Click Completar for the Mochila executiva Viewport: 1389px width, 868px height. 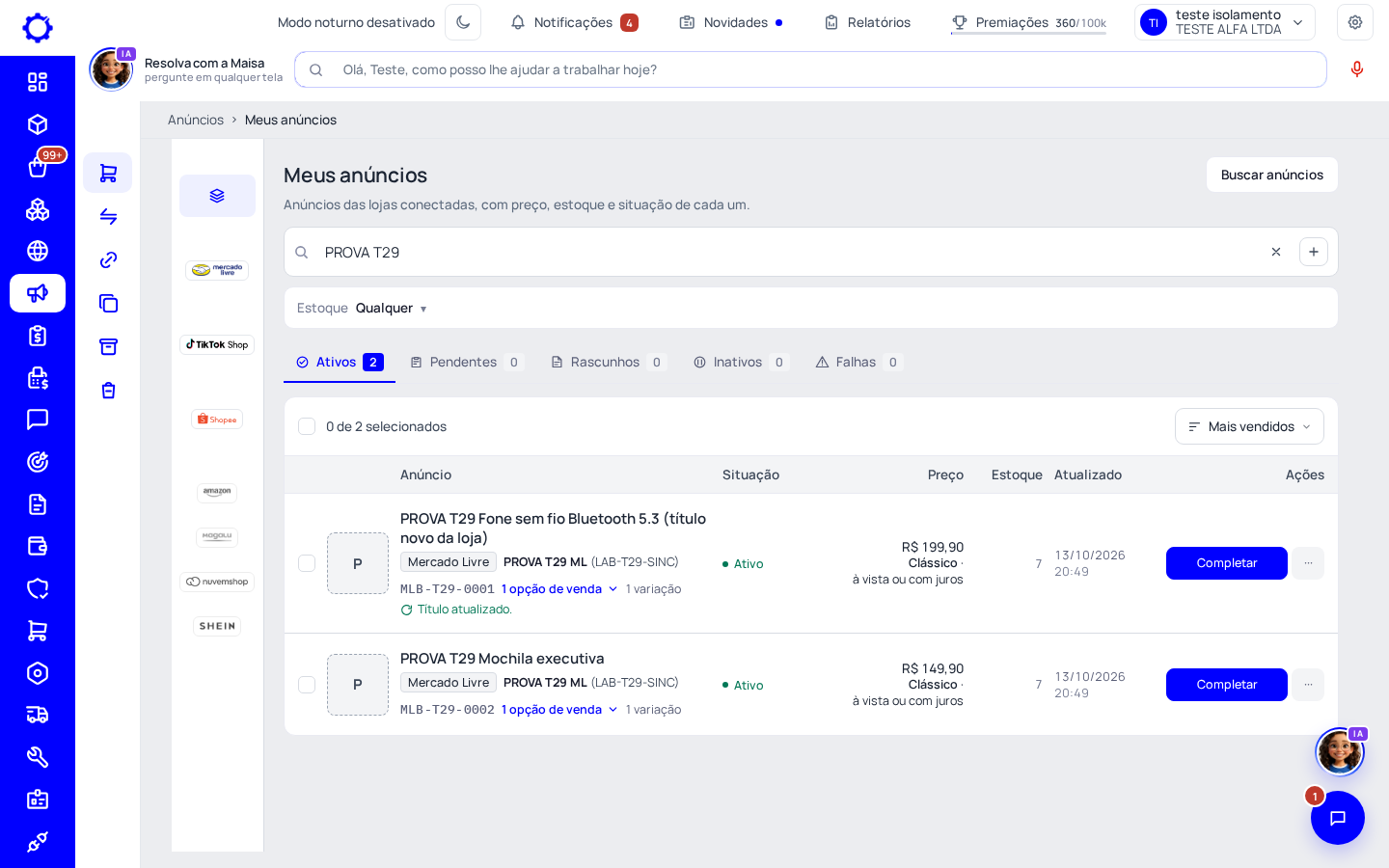pos(1226,685)
